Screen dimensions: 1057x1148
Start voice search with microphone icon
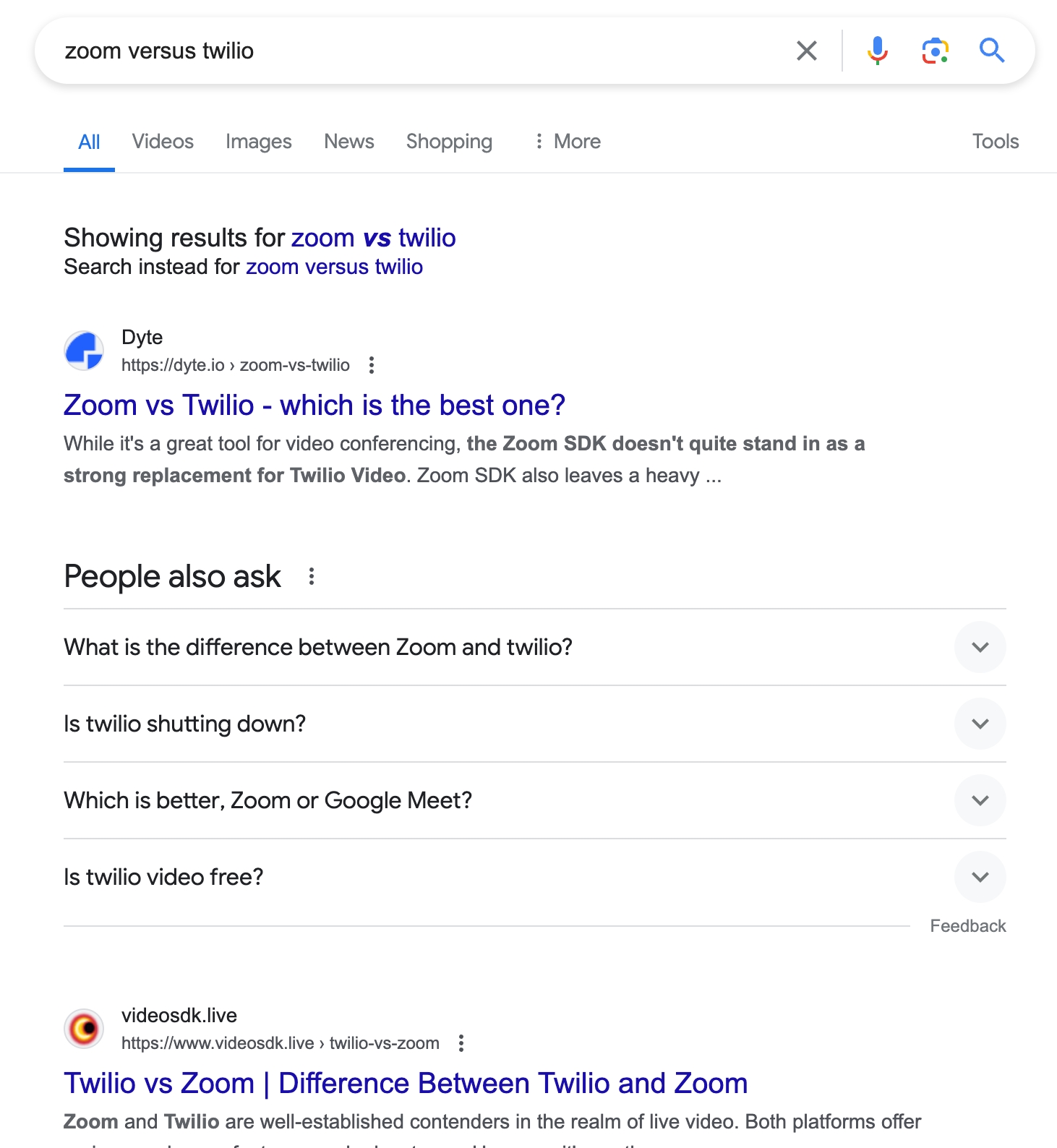click(877, 51)
